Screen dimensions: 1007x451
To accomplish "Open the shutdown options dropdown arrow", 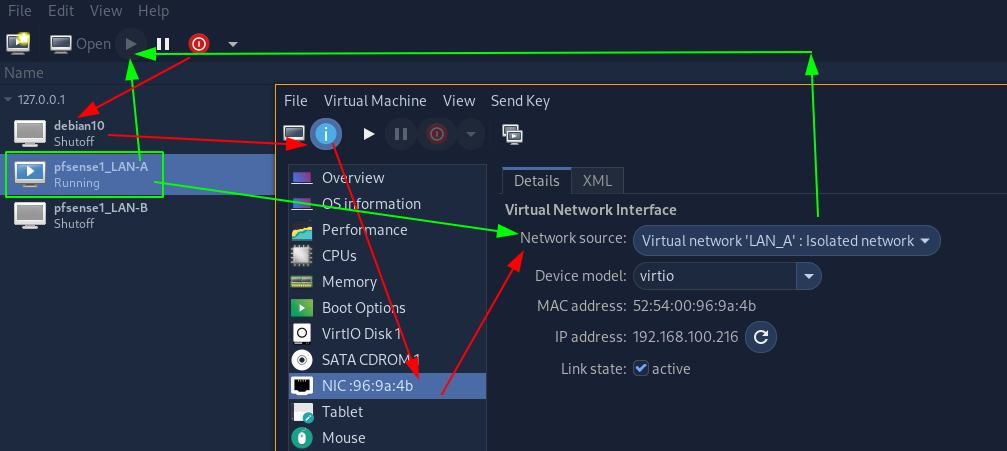I will pyautogui.click(x=233, y=44).
